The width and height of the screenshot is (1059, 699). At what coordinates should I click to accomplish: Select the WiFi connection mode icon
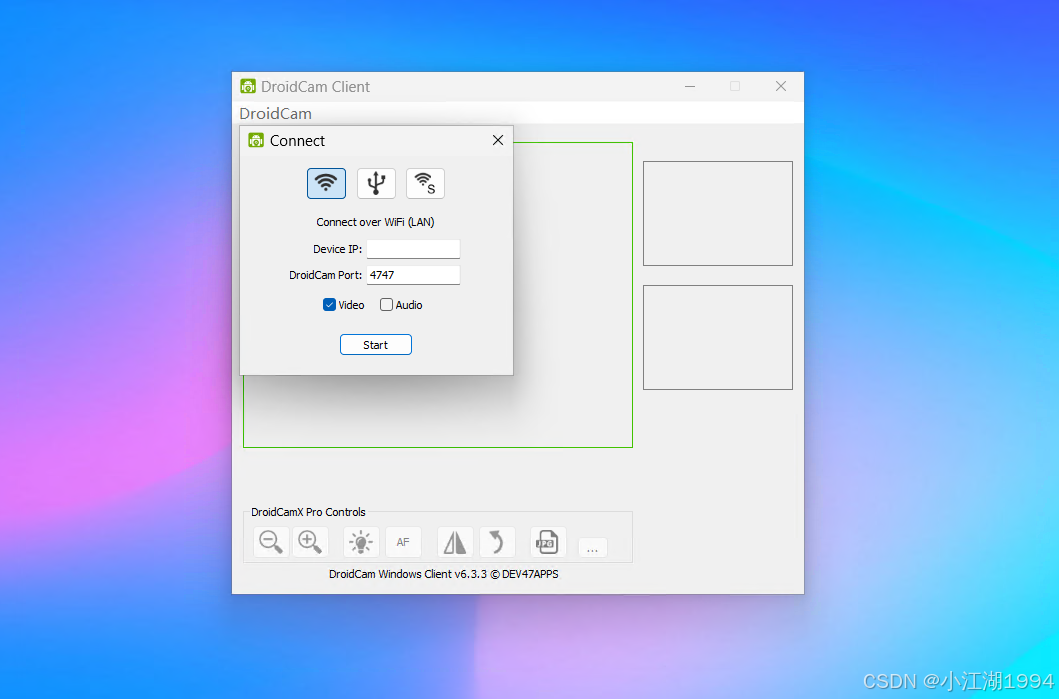click(x=326, y=184)
